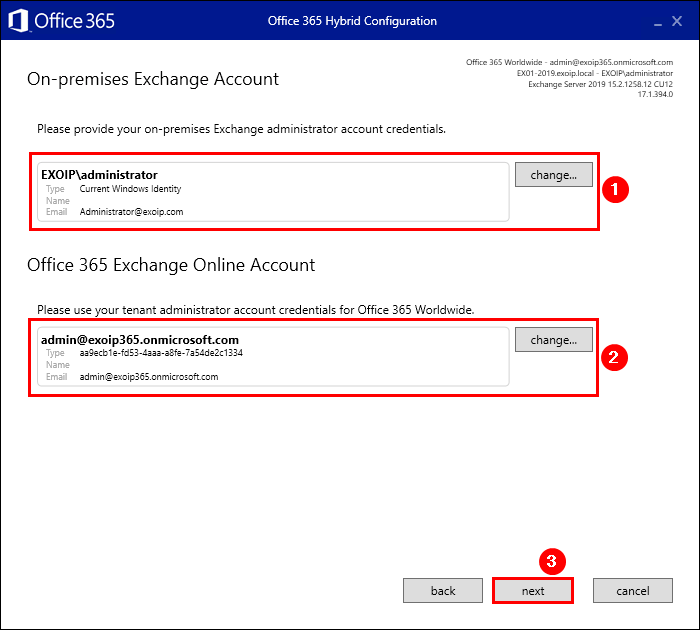The height and width of the screenshot is (630, 700).
Task: Minimize the Hybrid Configuration window
Action: pyautogui.click(x=656, y=21)
